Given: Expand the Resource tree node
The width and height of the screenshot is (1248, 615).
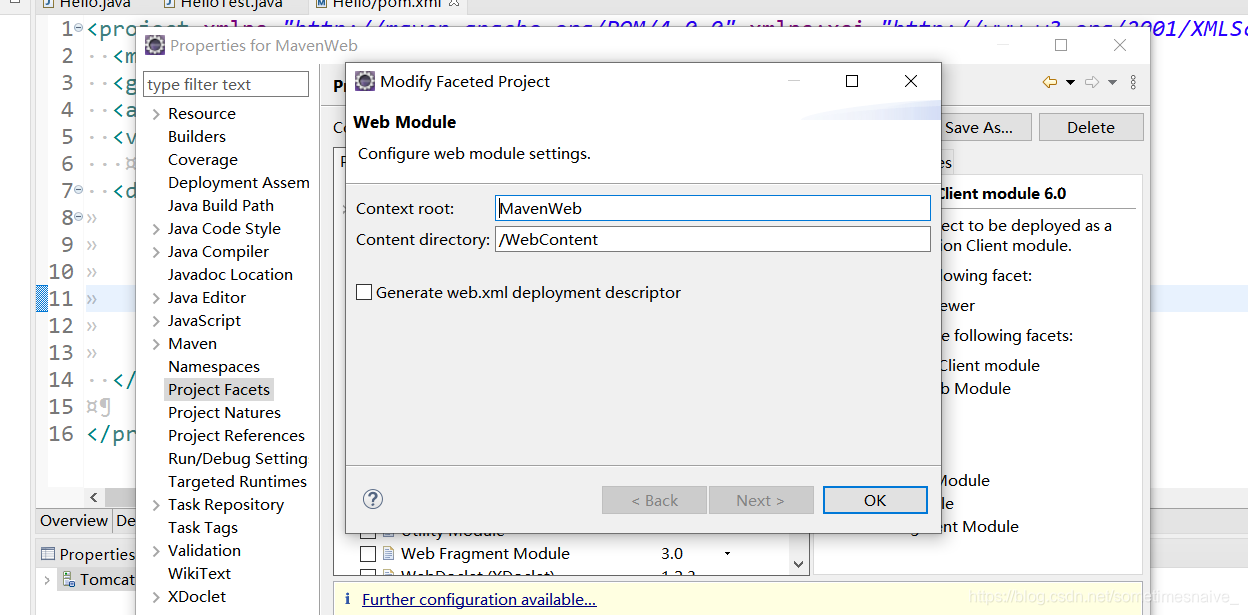Looking at the screenshot, I should tap(156, 114).
